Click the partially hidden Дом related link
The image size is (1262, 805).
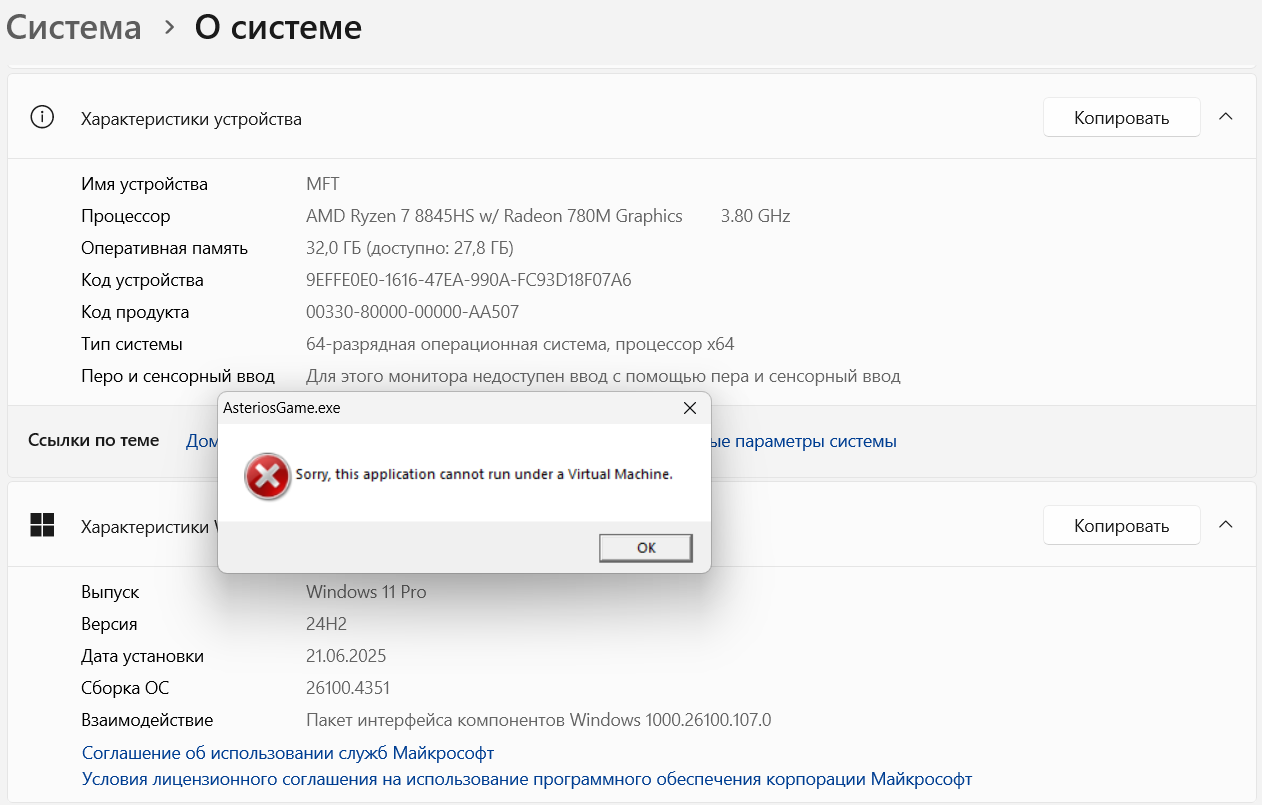pyautogui.click(x=201, y=441)
